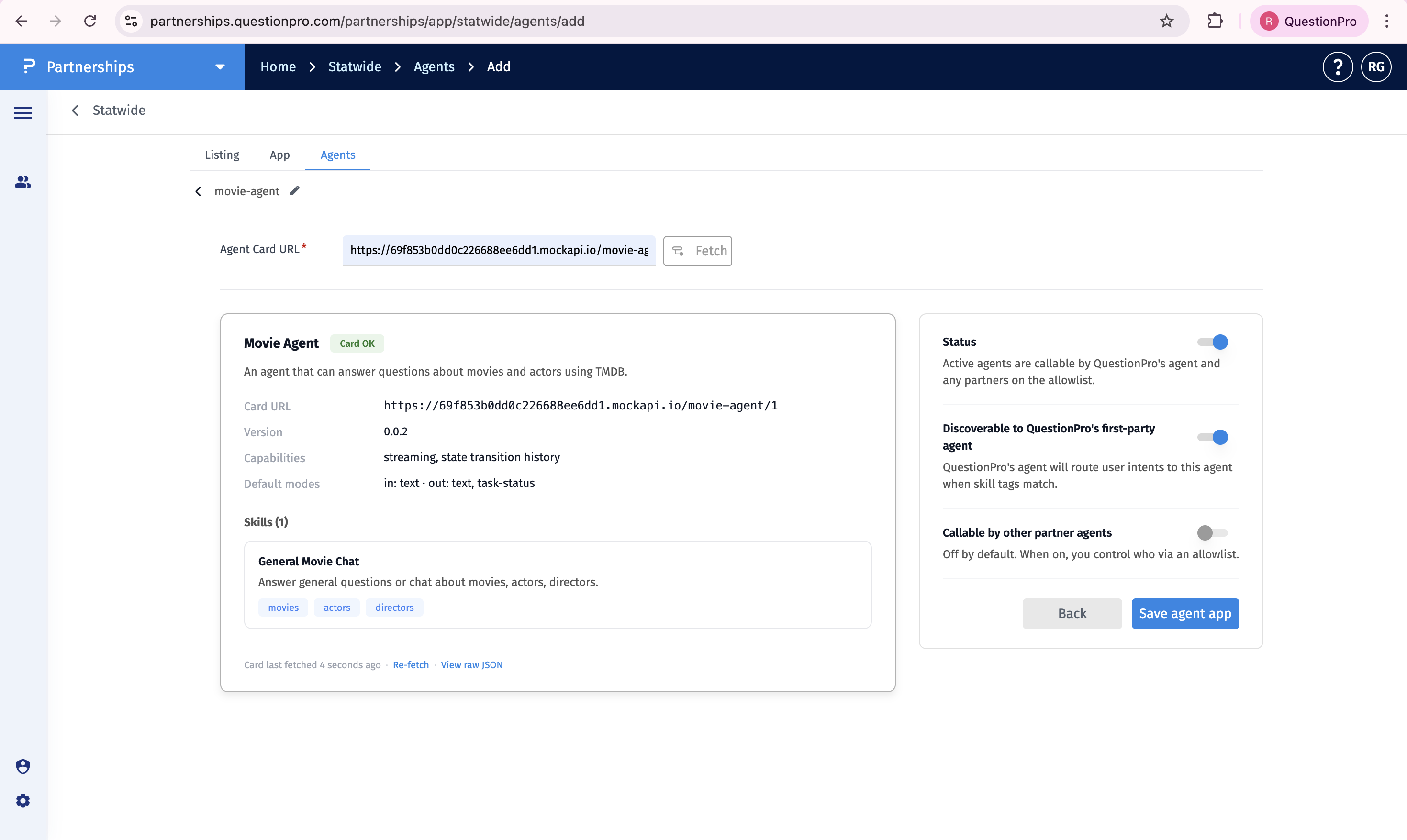Open the settings gear in the sidebar

click(x=22, y=800)
